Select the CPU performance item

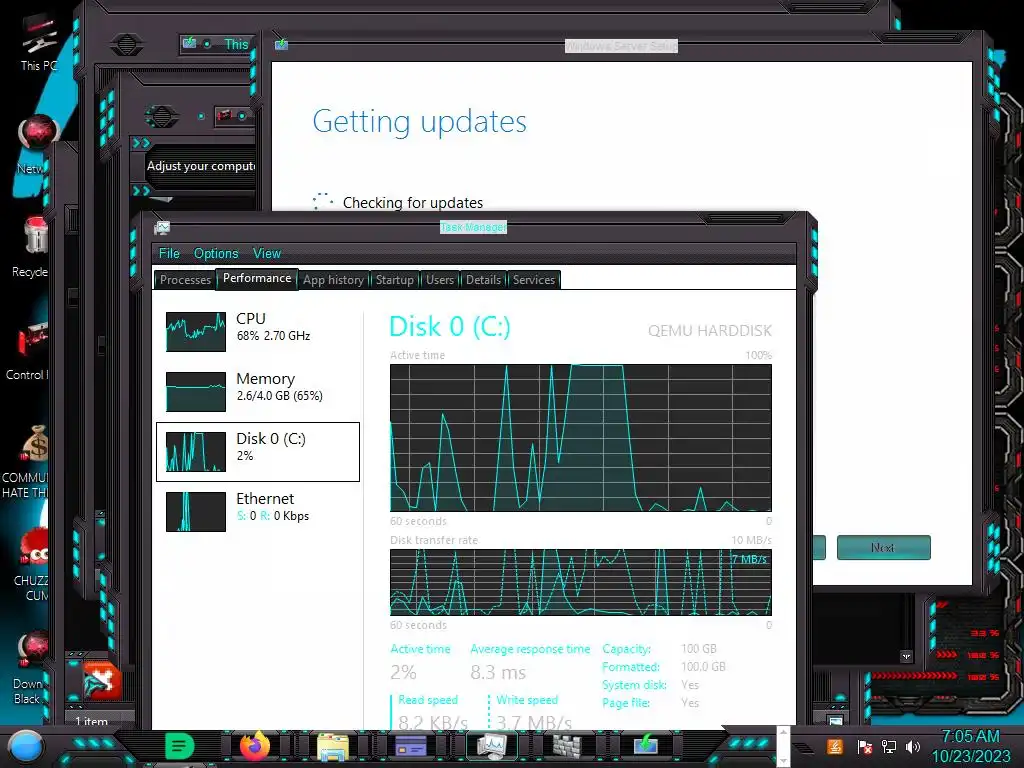click(258, 331)
